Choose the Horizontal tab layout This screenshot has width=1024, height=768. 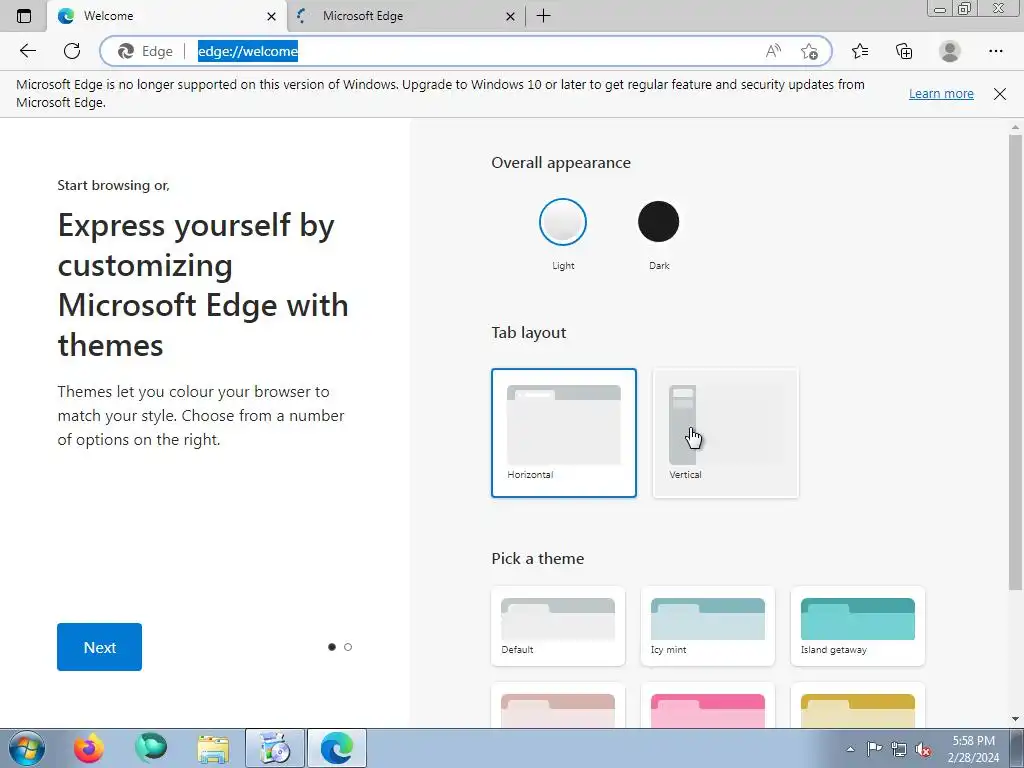coord(564,433)
